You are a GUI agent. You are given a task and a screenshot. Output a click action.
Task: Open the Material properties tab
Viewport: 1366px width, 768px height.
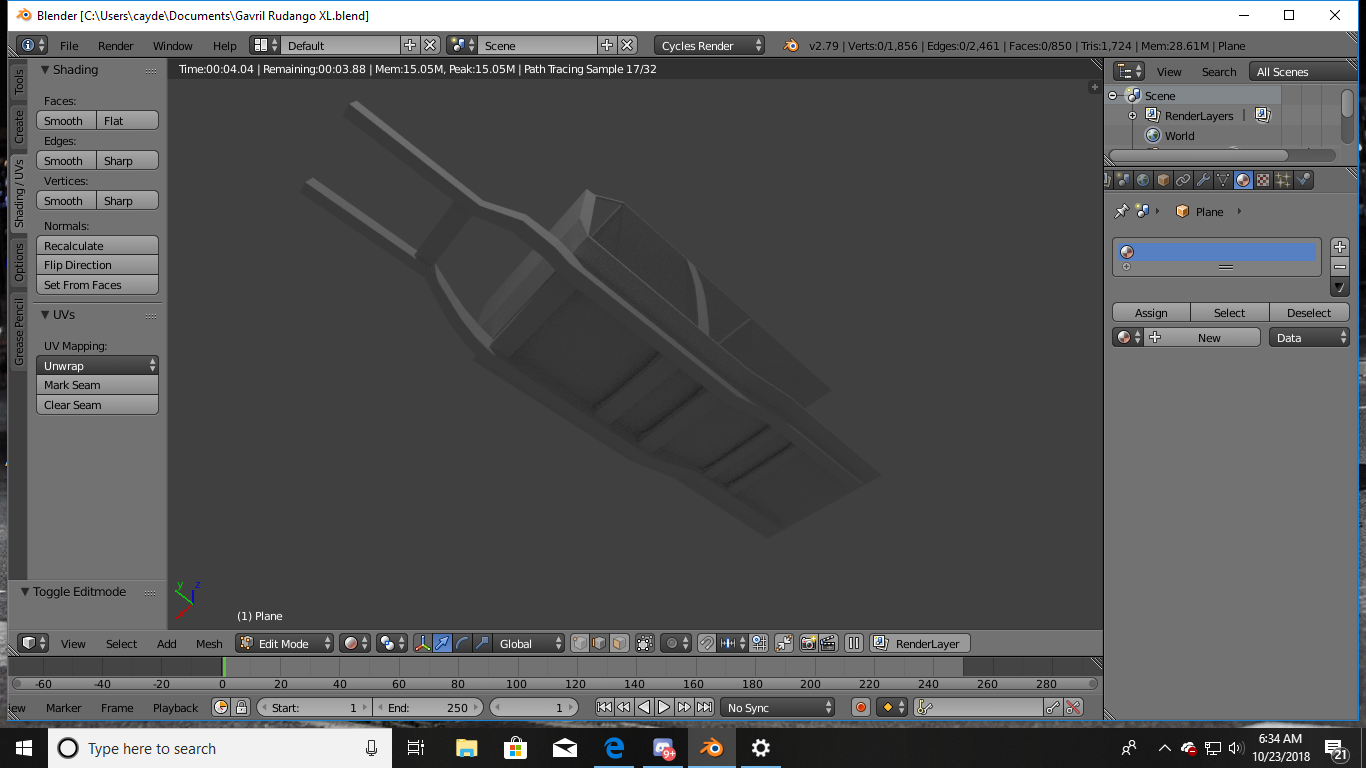pos(1243,180)
